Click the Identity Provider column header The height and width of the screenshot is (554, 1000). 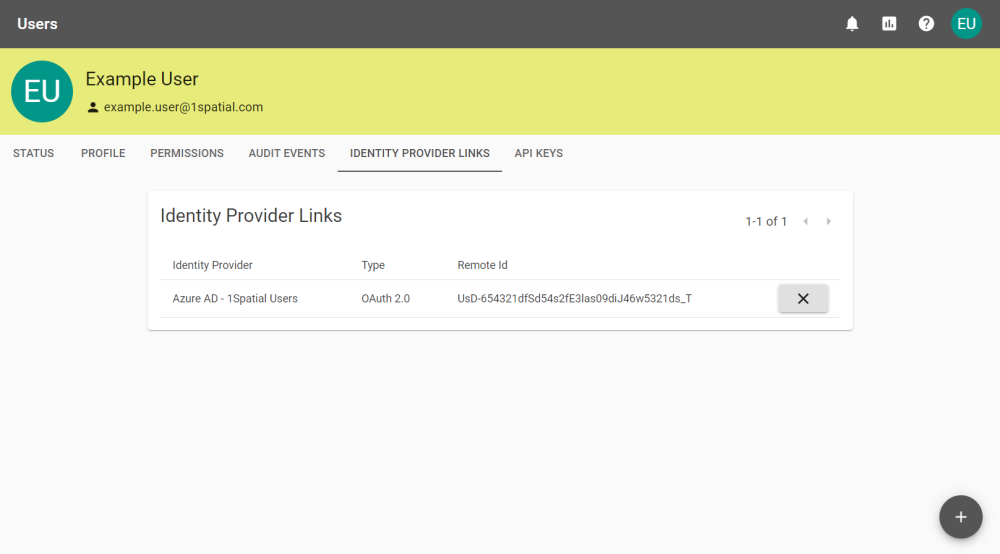point(212,265)
